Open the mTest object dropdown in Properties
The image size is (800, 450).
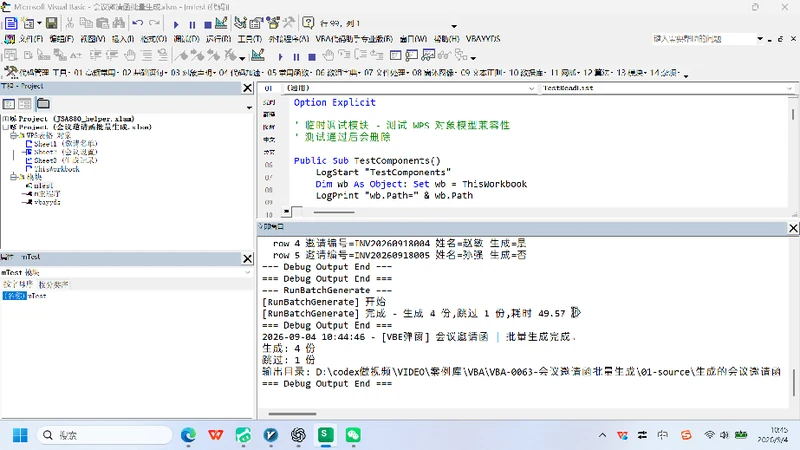[248, 272]
